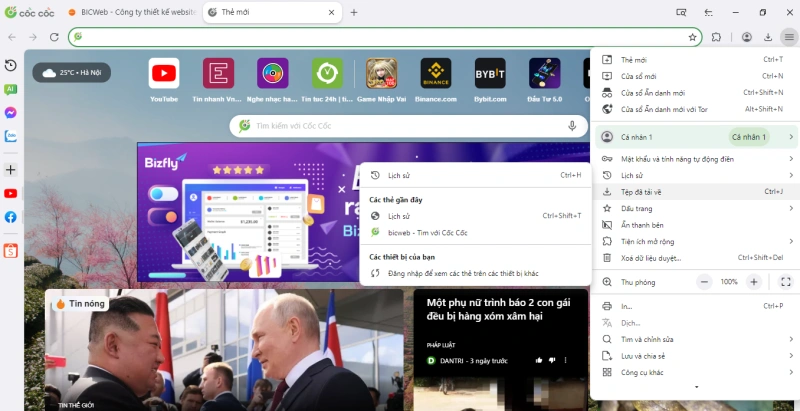Open Zalo from the sidebar
This screenshot has height=411, width=800.
(x=10, y=136)
